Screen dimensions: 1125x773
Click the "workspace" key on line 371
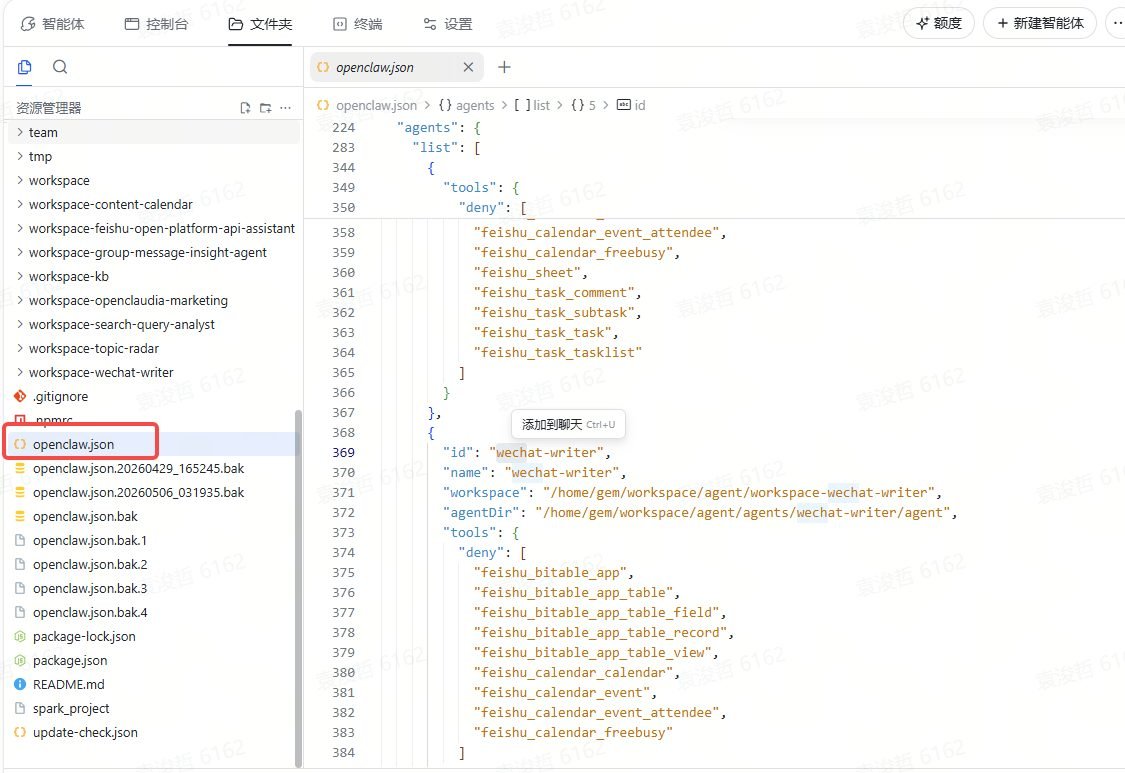pyautogui.click(x=484, y=492)
